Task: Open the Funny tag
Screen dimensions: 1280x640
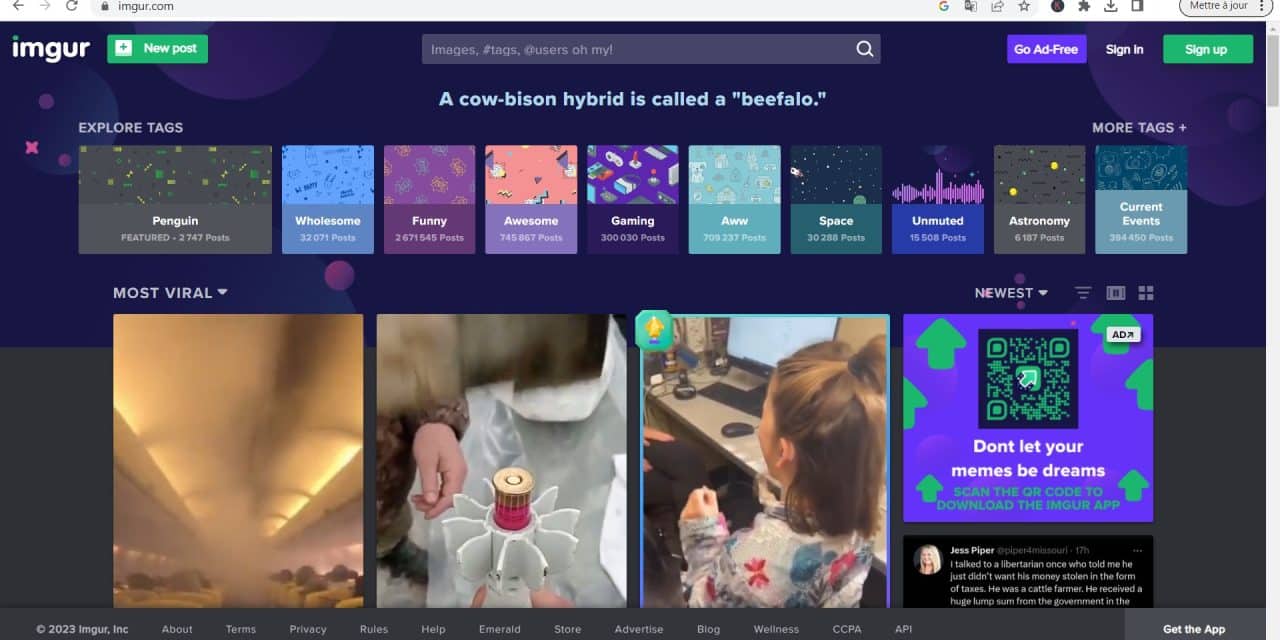Action: 429,199
